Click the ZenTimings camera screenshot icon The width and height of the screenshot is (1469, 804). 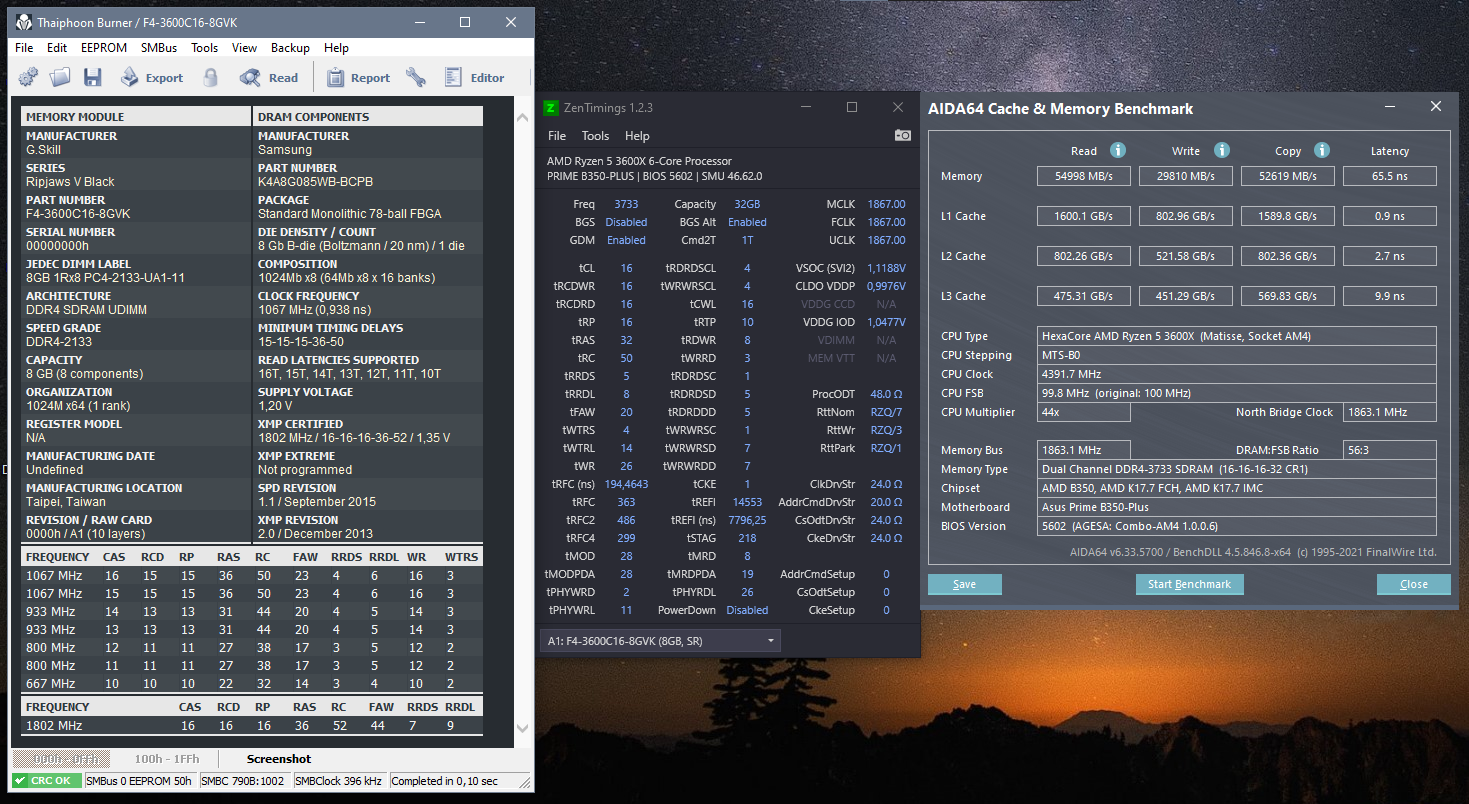903,135
